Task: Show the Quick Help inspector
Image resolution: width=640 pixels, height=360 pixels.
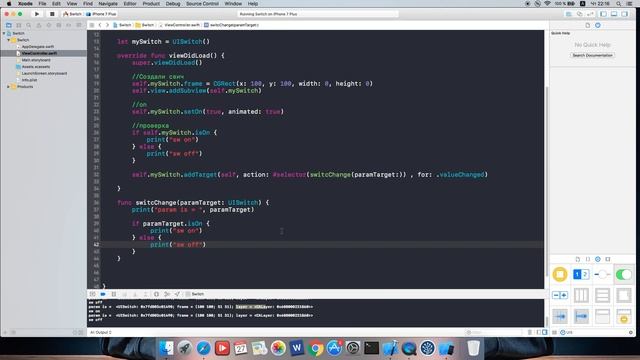Action: (x=598, y=25)
